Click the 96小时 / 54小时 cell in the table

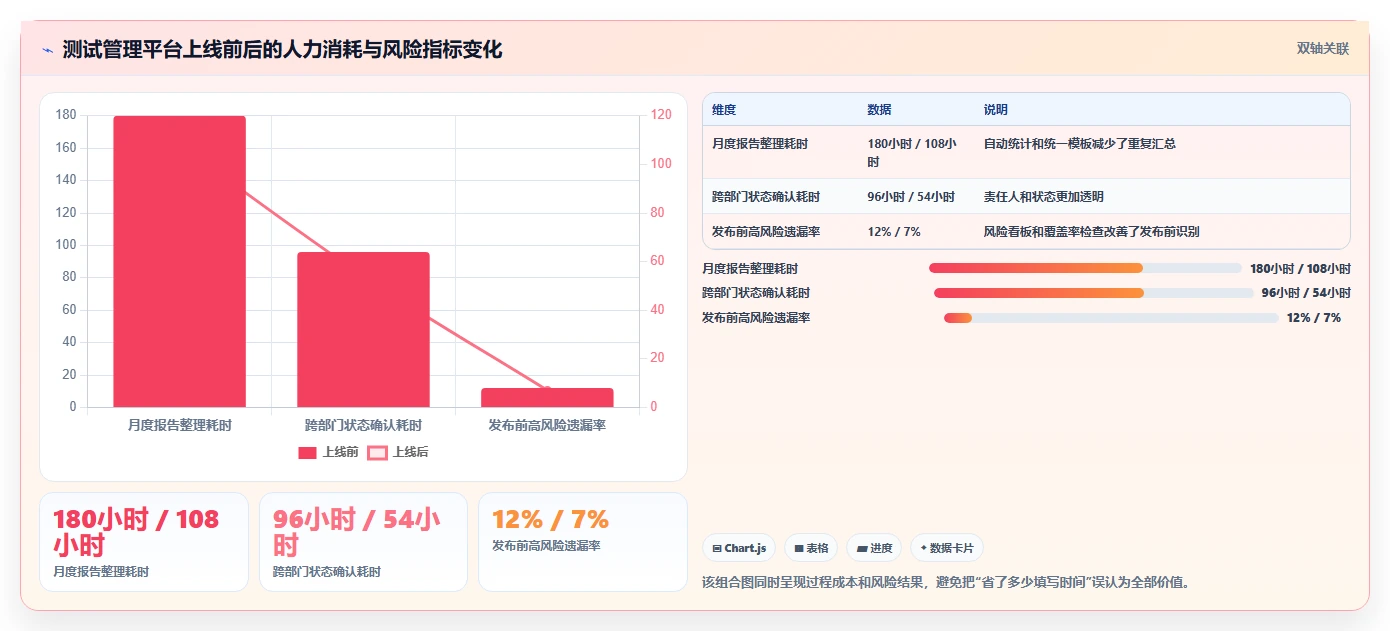[911, 197]
